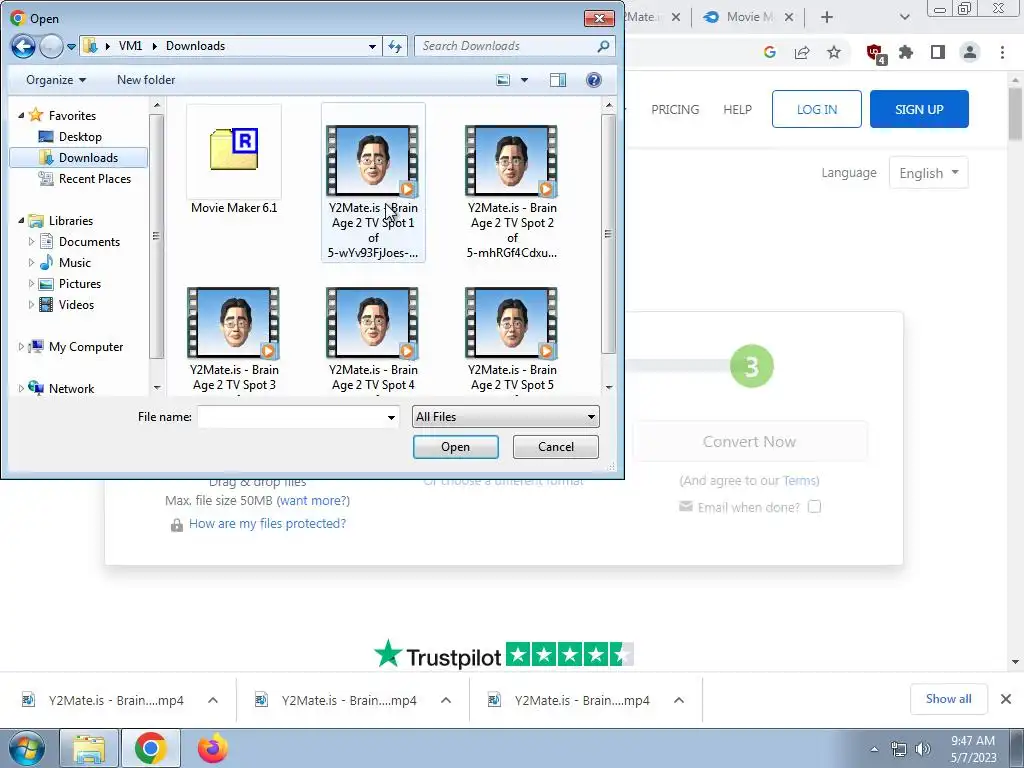This screenshot has width=1024, height=768.
Task: Click the File name input field
Action: (291, 417)
